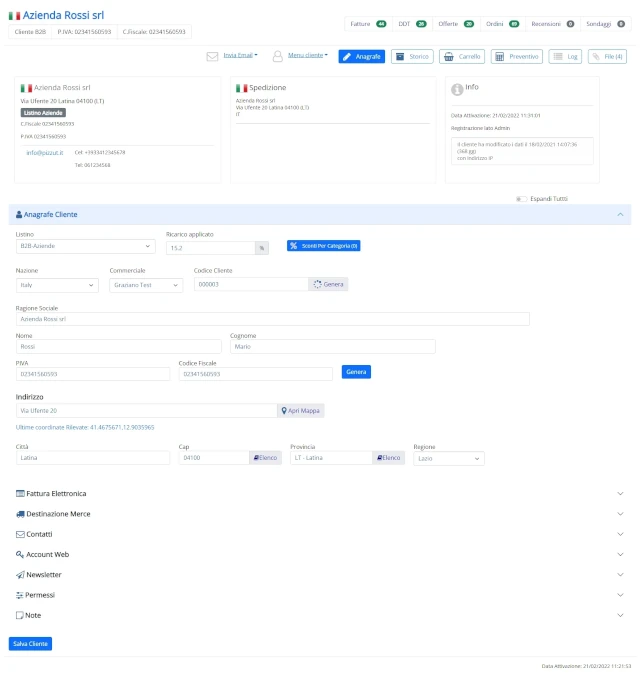Viewport: 640px width, 684px height.
Task: Click the Salva Cliente button
Action: tap(30, 644)
